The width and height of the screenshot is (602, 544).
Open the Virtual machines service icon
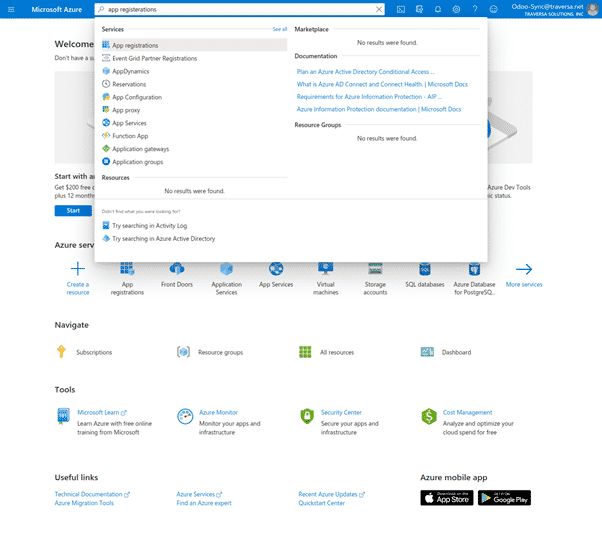click(x=326, y=269)
